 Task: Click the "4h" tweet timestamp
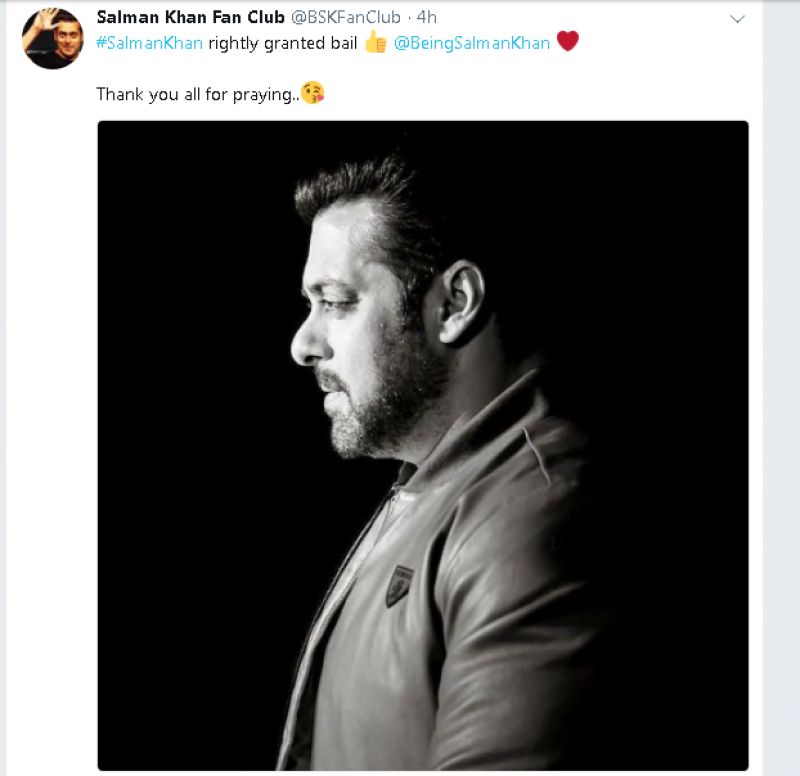click(427, 18)
